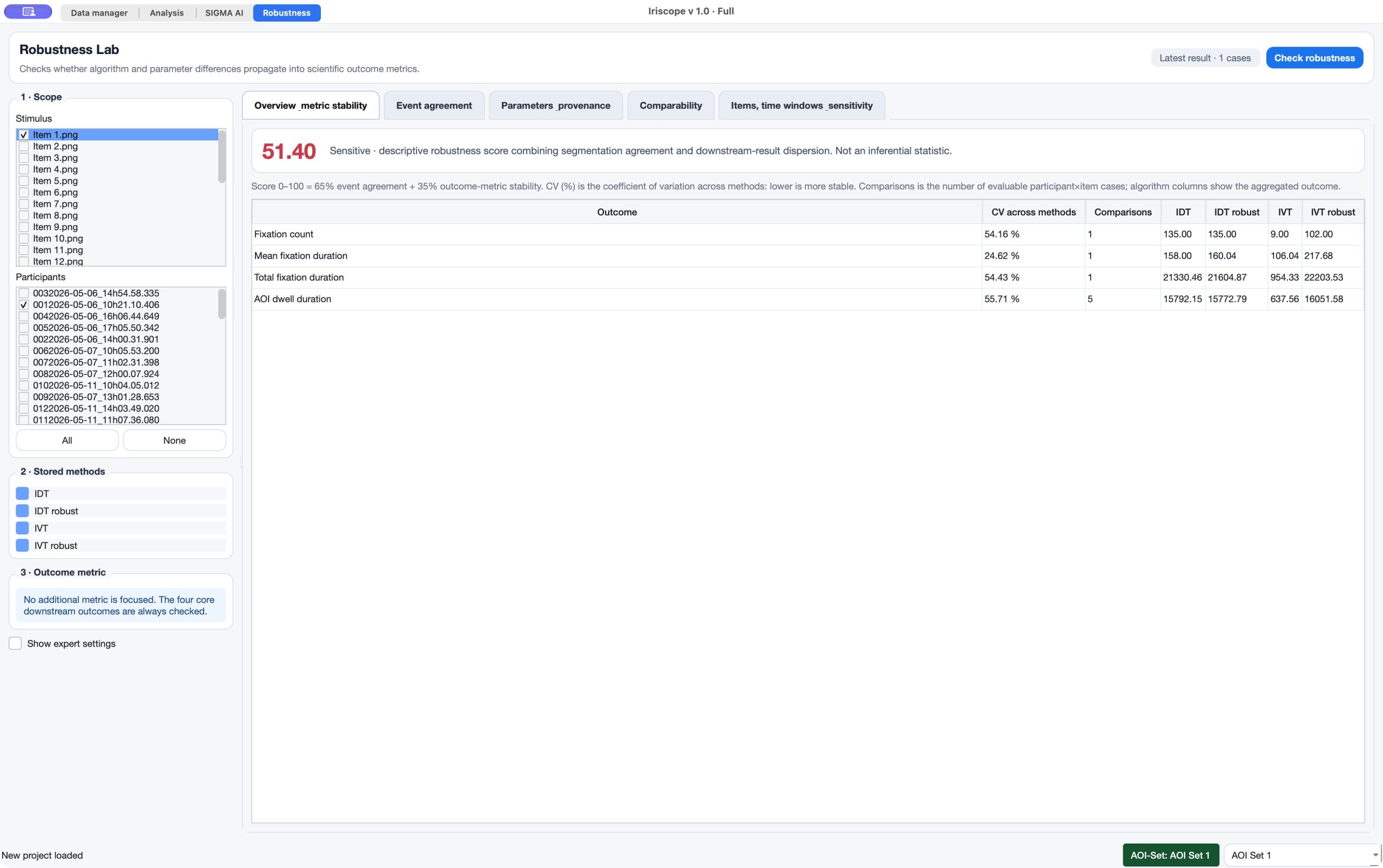
Task: Open Items, time windows sensitivity tab
Action: (x=802, y=106)
